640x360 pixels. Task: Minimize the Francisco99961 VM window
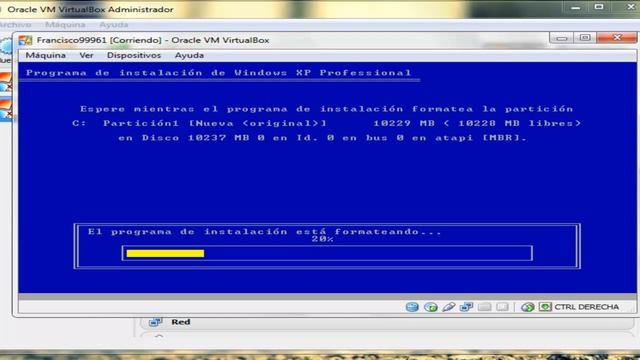tap(562, 38)
